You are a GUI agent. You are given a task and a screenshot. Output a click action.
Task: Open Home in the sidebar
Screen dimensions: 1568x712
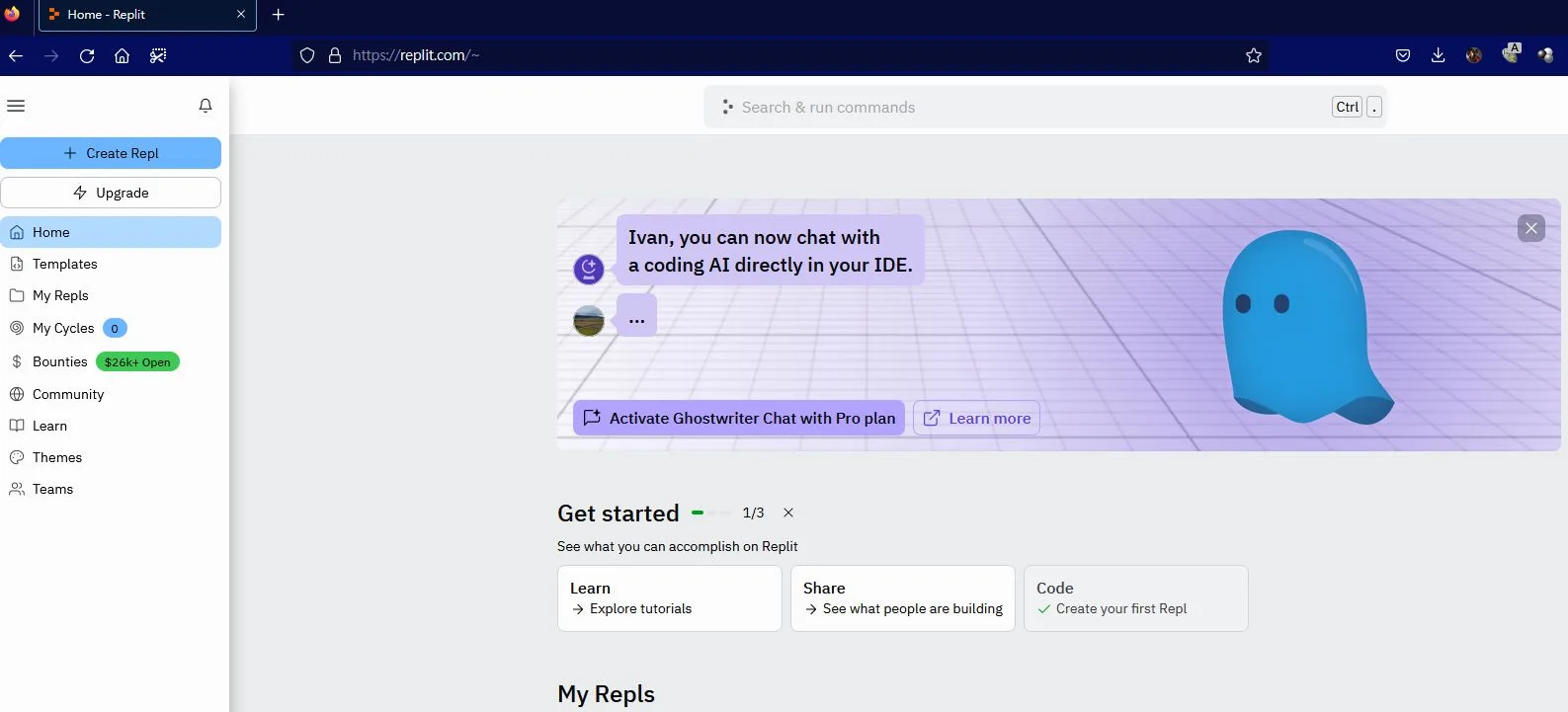tap(111, 232)
